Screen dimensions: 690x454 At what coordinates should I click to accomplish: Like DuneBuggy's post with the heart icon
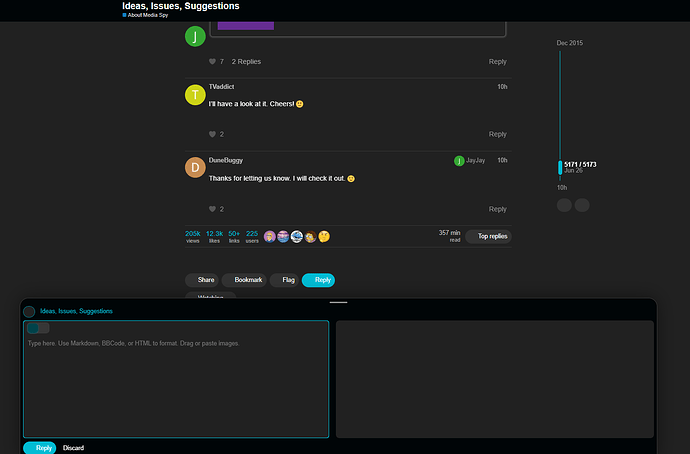[x=212, y=209]
